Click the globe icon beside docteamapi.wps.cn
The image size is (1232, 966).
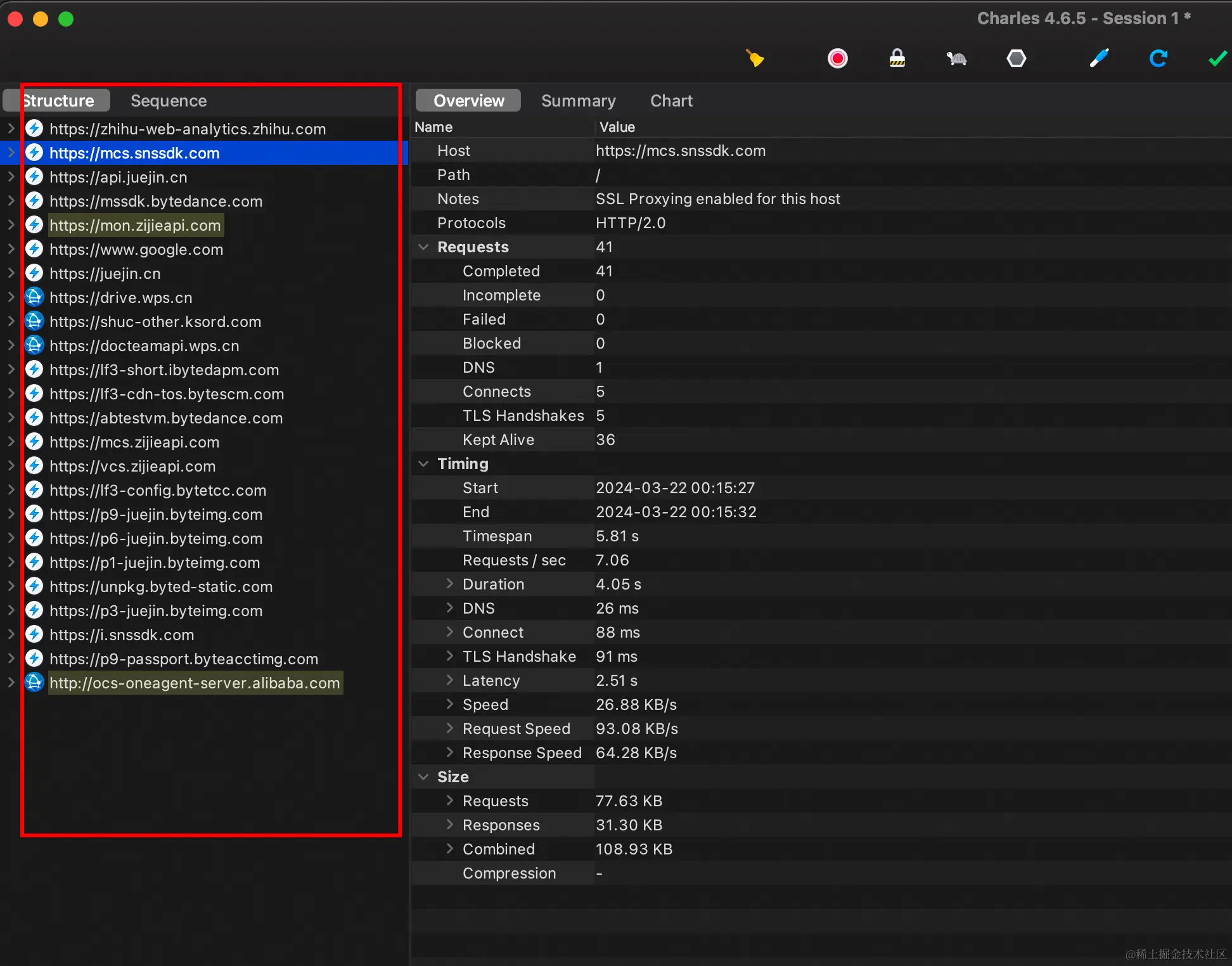(x=34, y=345)
